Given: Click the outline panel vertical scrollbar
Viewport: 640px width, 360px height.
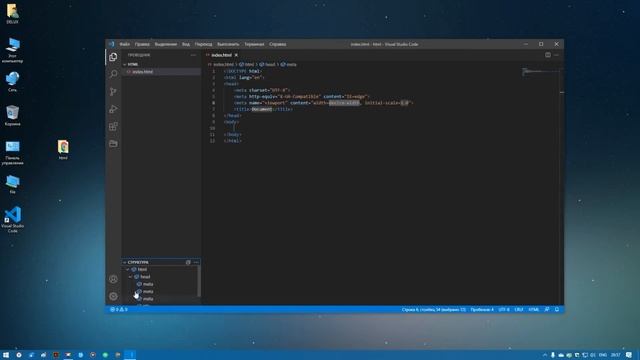Looking at the screenshot, I should [199, 281].
